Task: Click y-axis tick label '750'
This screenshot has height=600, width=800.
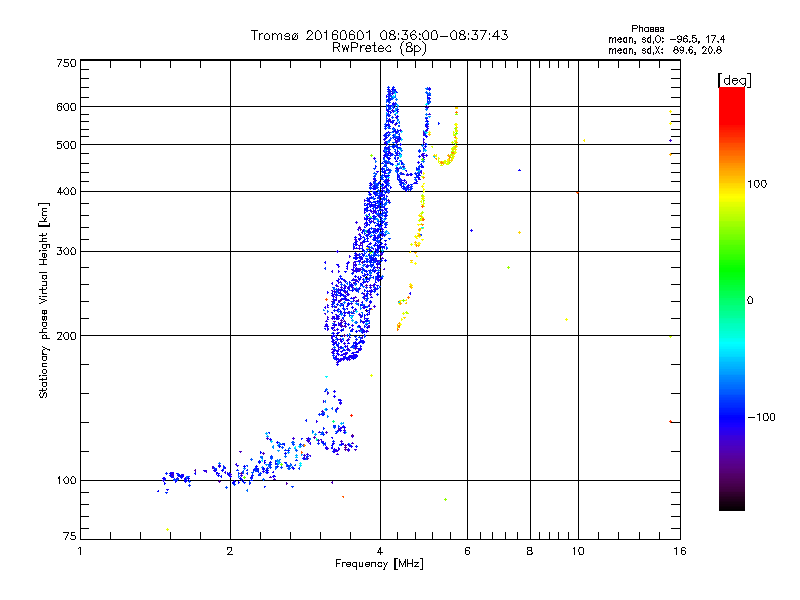Action: pos(66,63)
